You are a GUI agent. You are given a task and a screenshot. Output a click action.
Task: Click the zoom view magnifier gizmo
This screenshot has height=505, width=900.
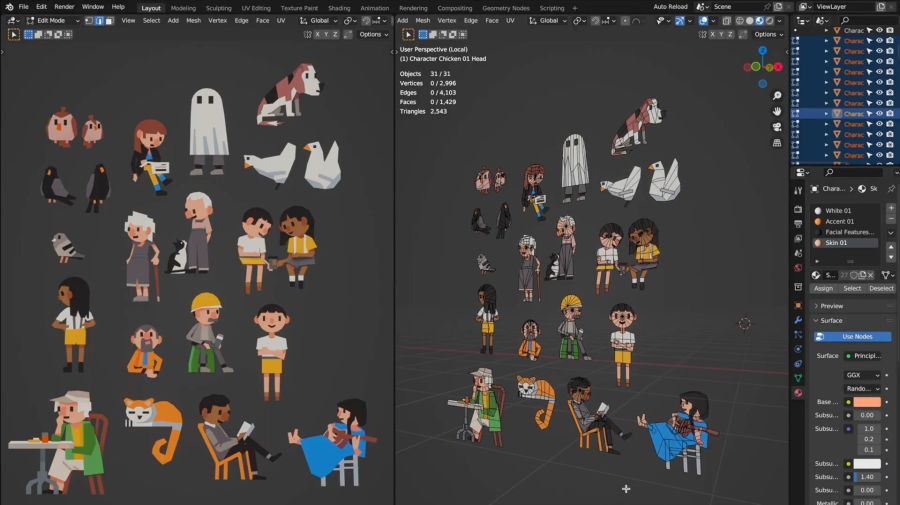[x=777, y=95]
